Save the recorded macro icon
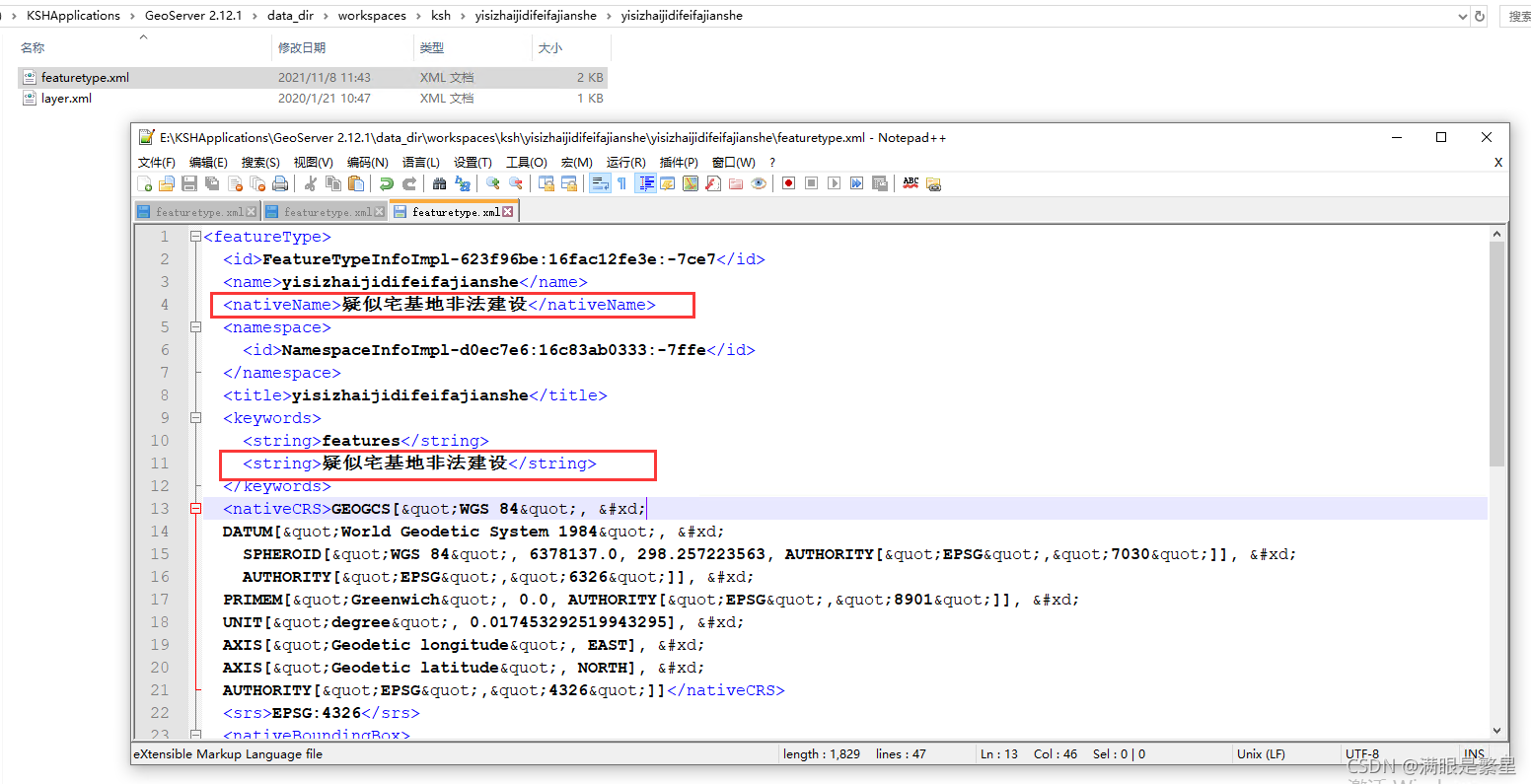Viewport: 1531px width, 784px height. click(879, 183)
